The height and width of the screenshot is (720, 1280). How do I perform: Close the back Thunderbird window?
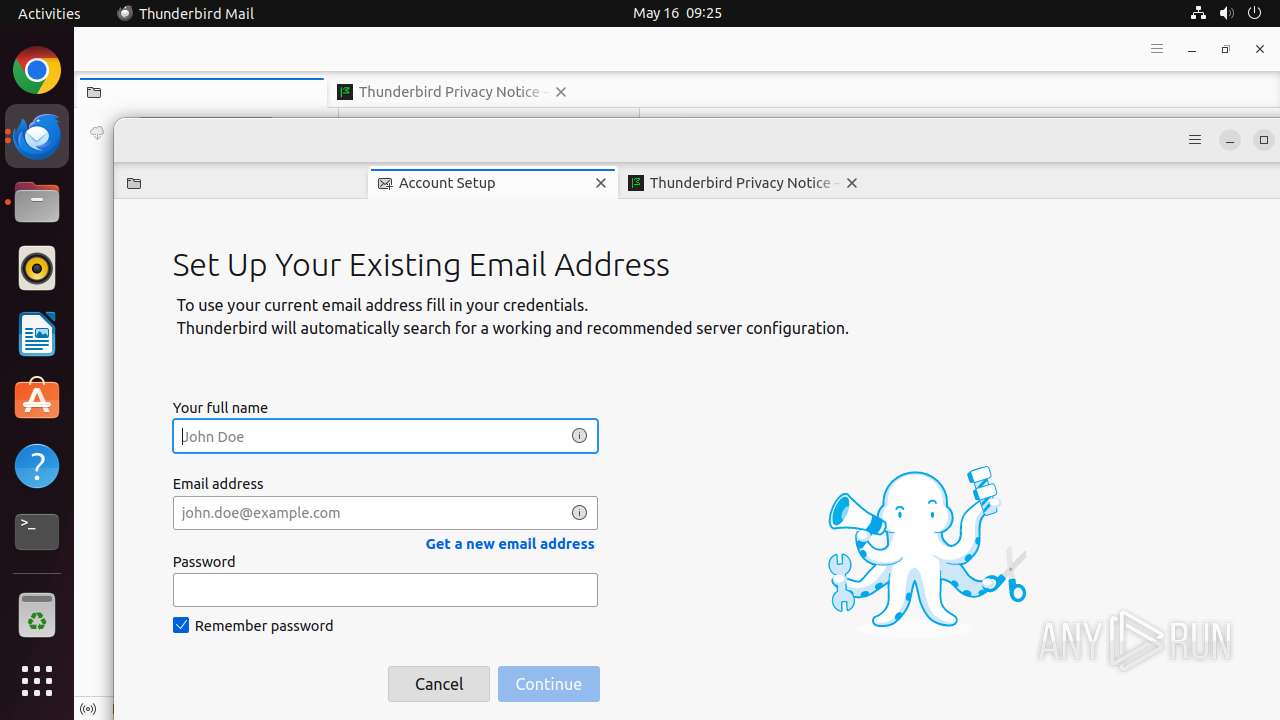click(1260, 49)
